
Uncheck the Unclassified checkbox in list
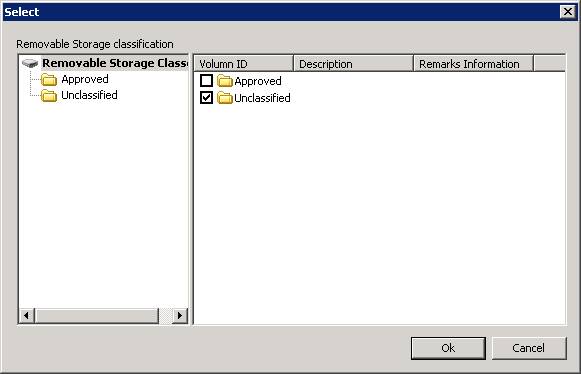tap(206, 97)
